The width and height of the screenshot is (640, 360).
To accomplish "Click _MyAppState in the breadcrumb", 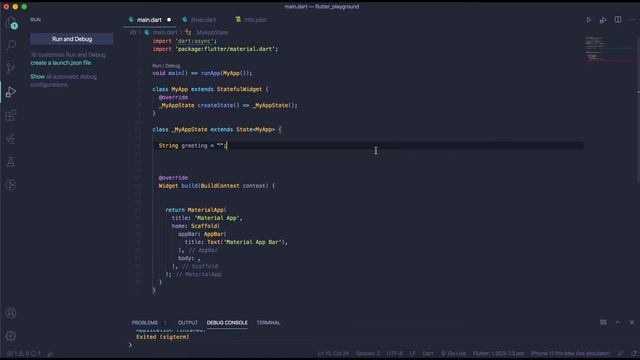I will point(211,32).
